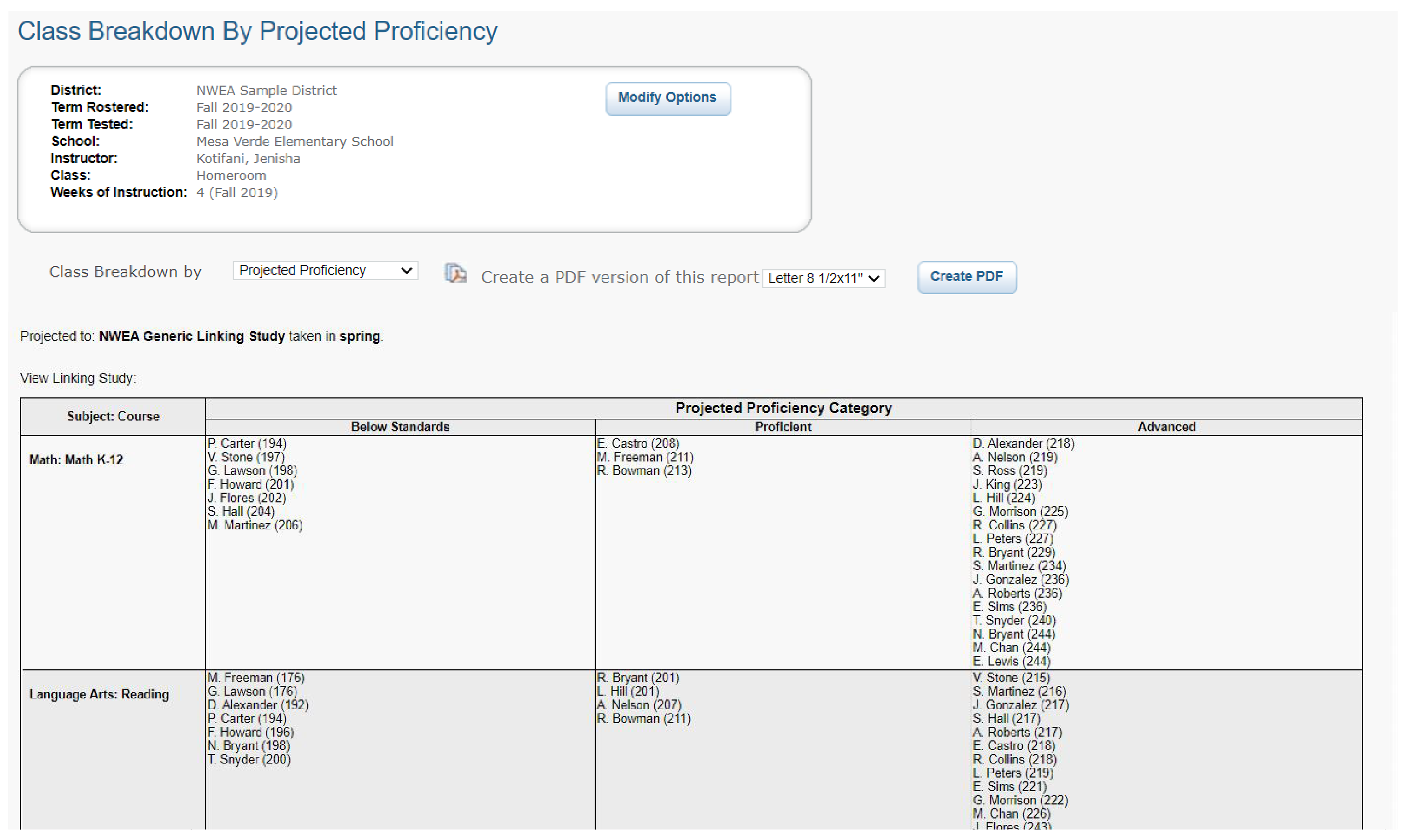Open the Projected Proficiency dropdown
The image size is (1406, 840).
pos(324,270)
